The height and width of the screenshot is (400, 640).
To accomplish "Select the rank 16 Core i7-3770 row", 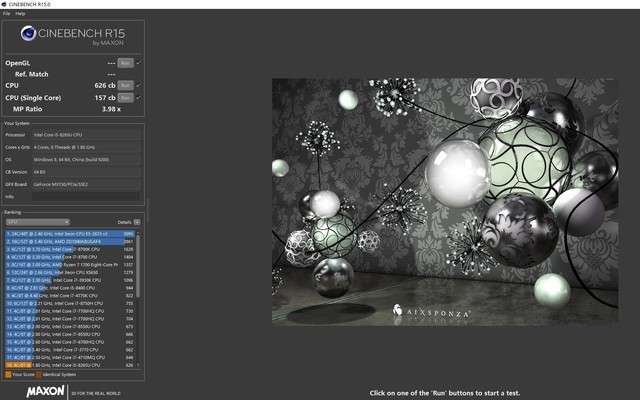I will [x=70, y=350].
